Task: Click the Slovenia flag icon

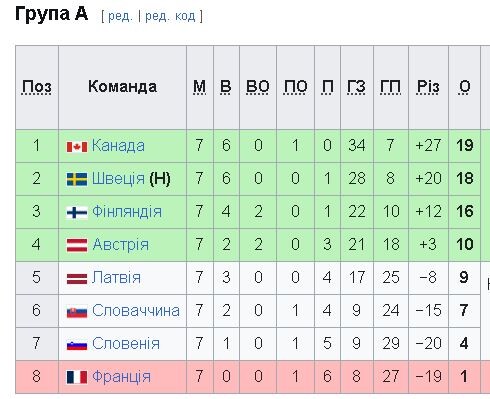Action: point(77,344)
